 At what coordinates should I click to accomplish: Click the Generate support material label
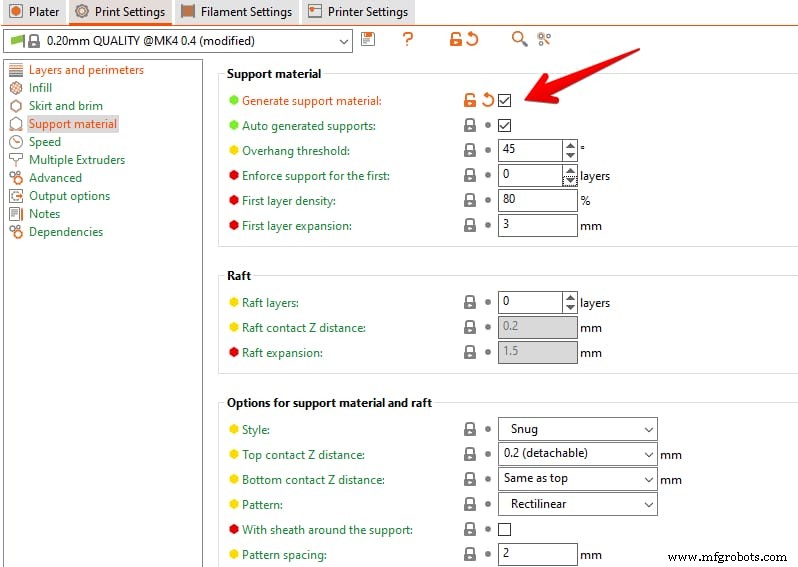[311, 101]
